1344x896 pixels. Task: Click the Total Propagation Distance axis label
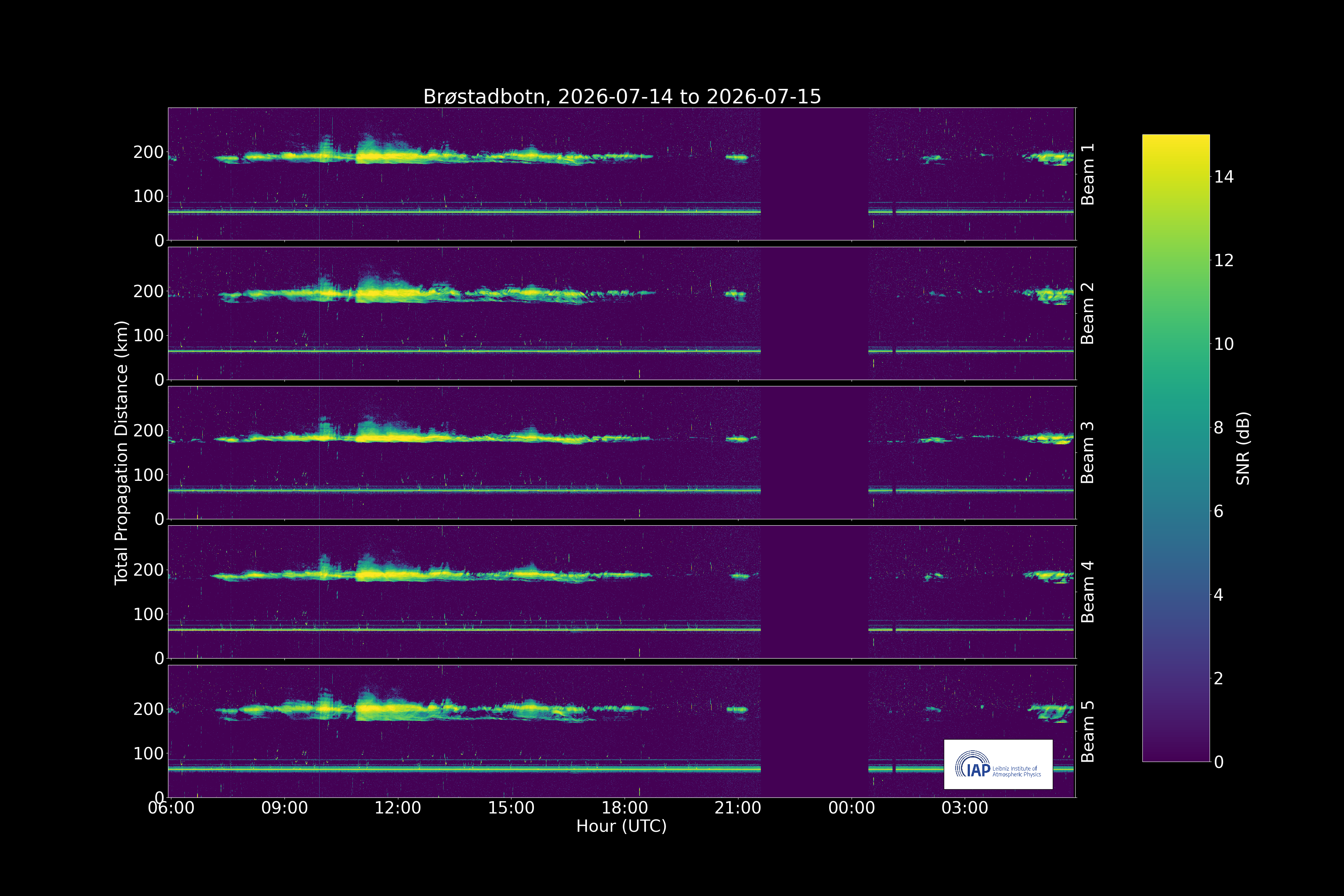(x=121, y=452)
